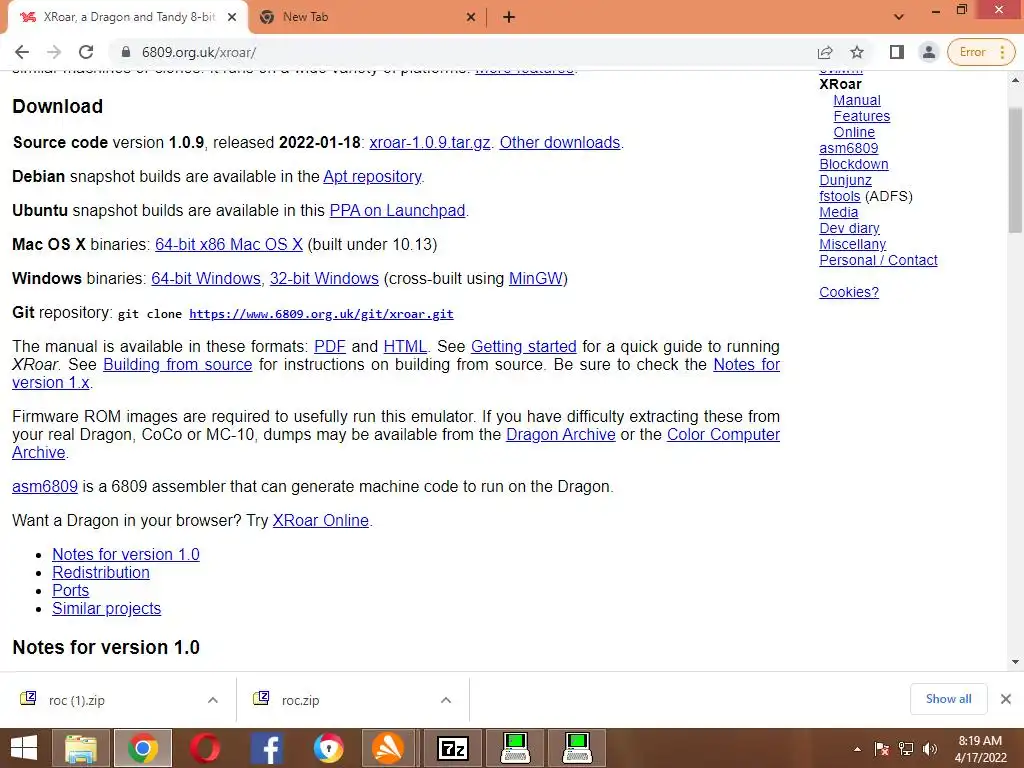Try XRoar Online link

[321, 520]
